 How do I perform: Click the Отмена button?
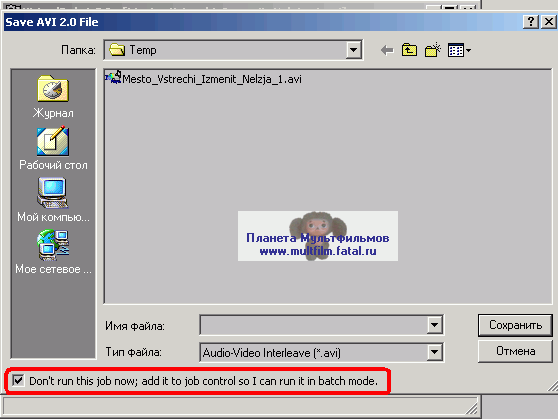pyautogui.click(x=515, y=351)
